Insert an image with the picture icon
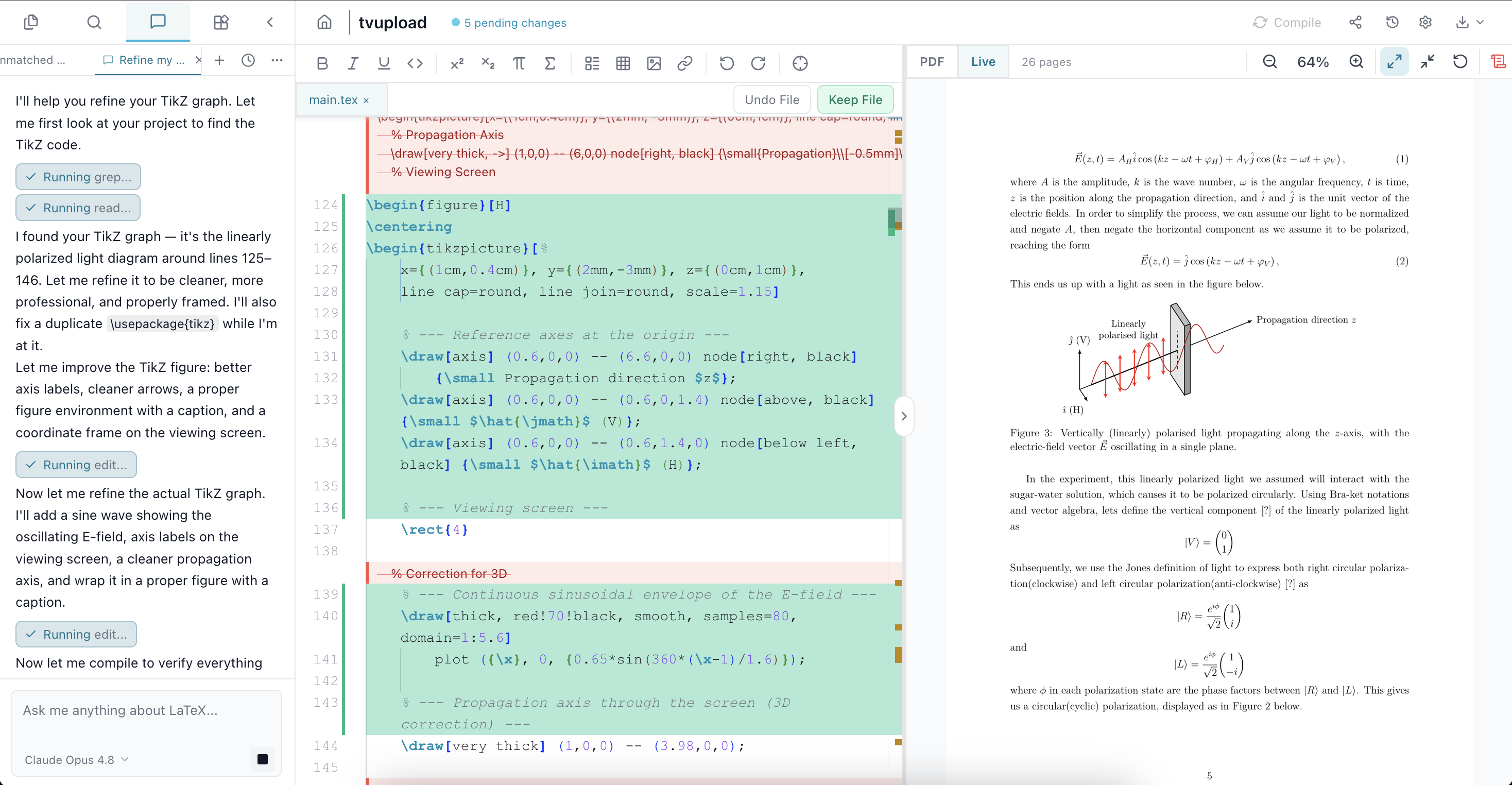Screen dimensions: 1512x785 (x=654, y=63)
